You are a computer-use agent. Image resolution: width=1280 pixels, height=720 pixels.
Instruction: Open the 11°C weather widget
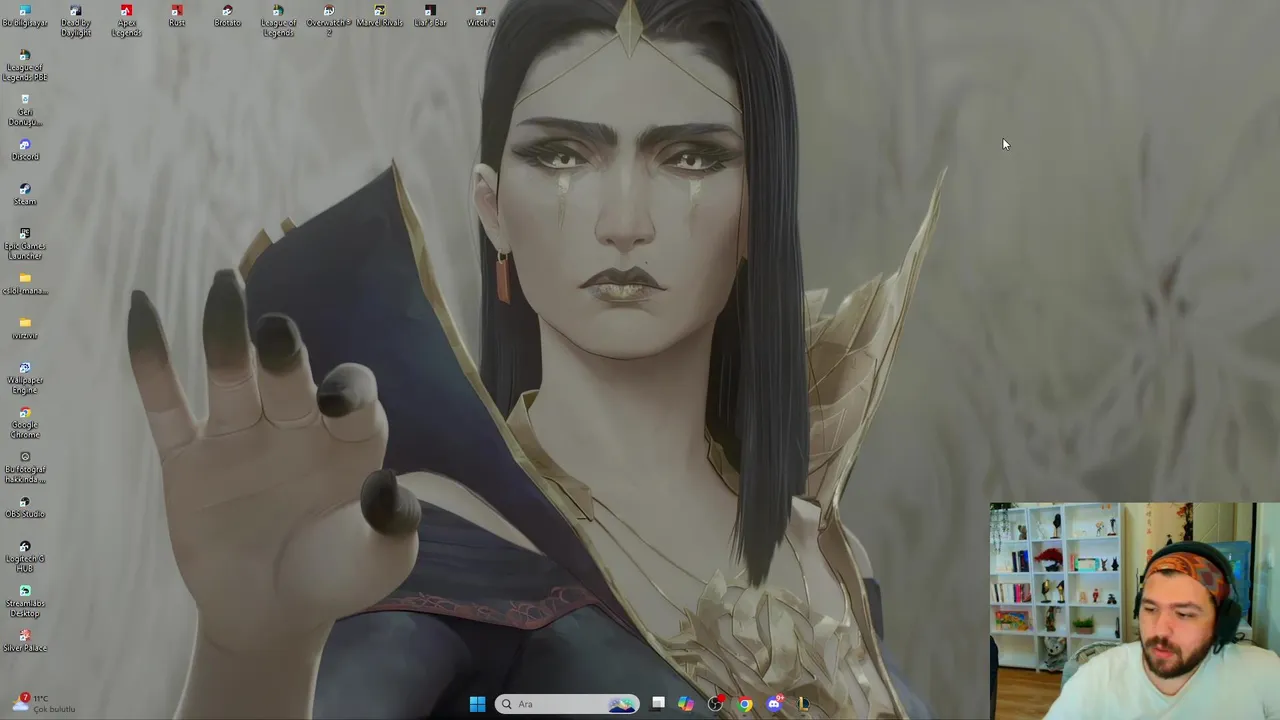click(45, 703)
